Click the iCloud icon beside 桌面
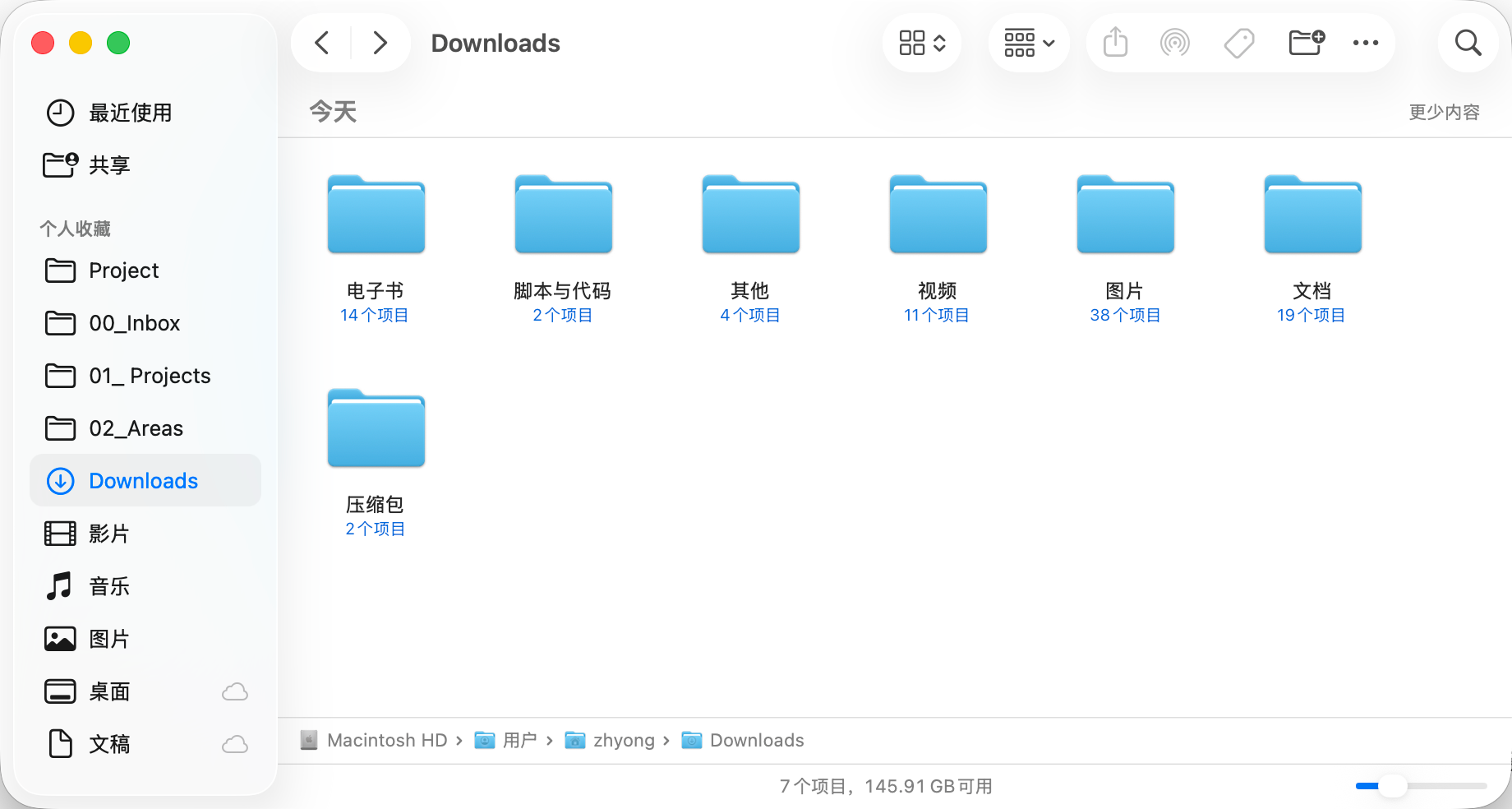This screenshot has width=1512, height=809. (235, 691)
